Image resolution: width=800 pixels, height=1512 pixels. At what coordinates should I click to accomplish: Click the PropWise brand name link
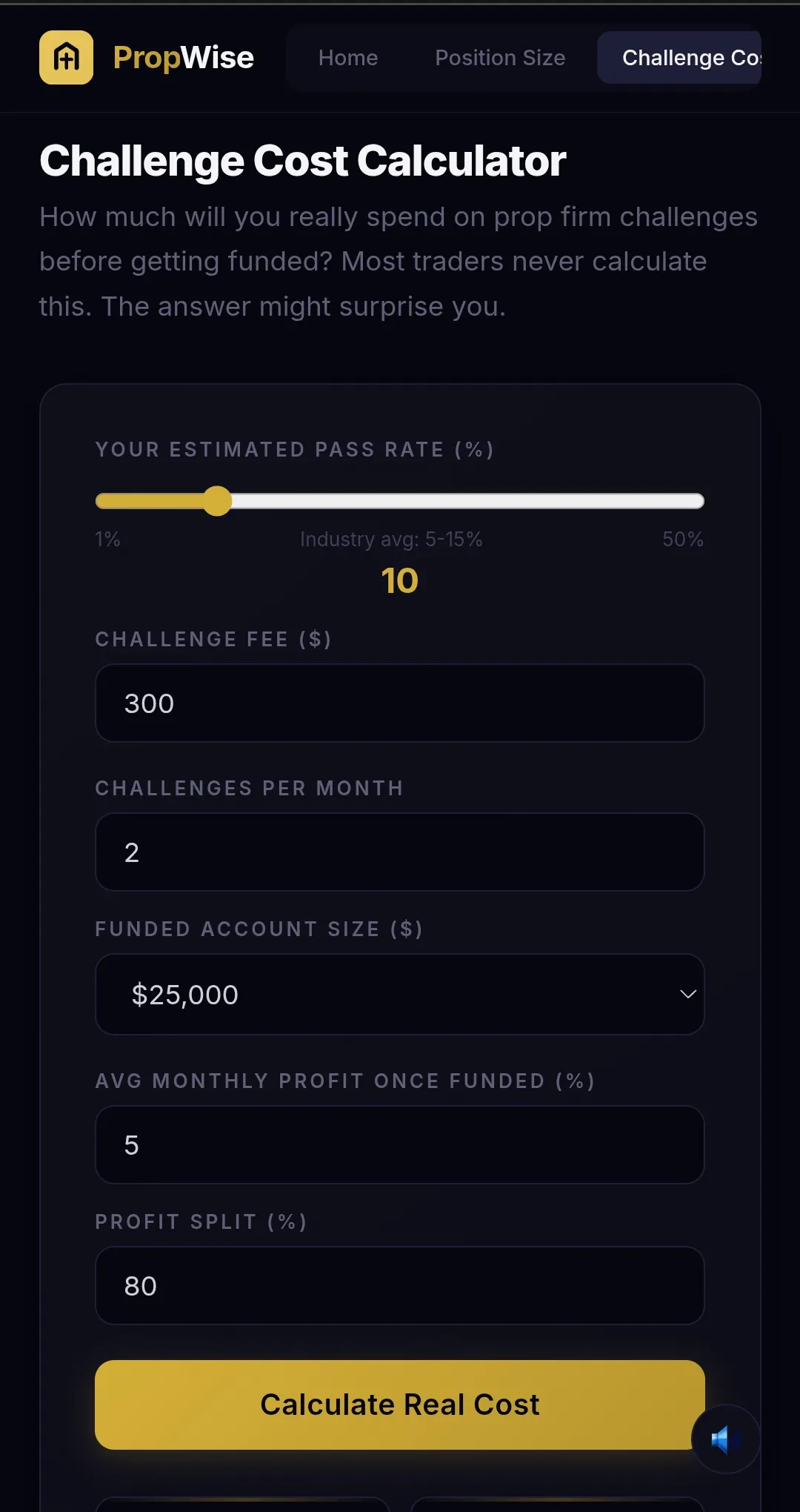(x=183, y=57)
